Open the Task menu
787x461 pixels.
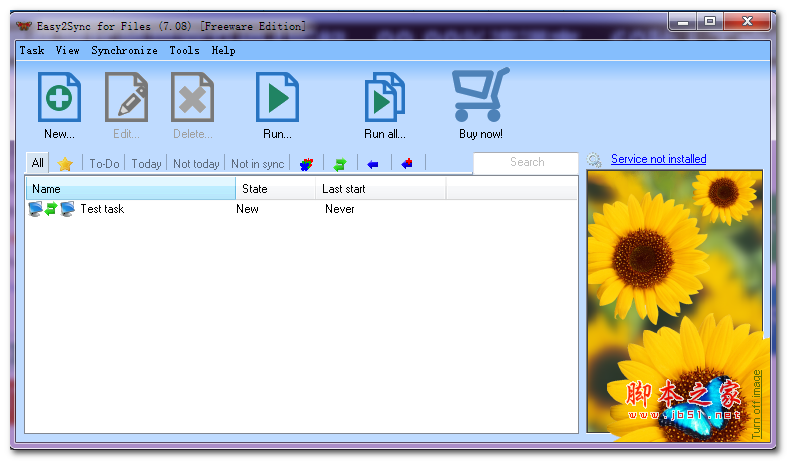pos(32,50)
